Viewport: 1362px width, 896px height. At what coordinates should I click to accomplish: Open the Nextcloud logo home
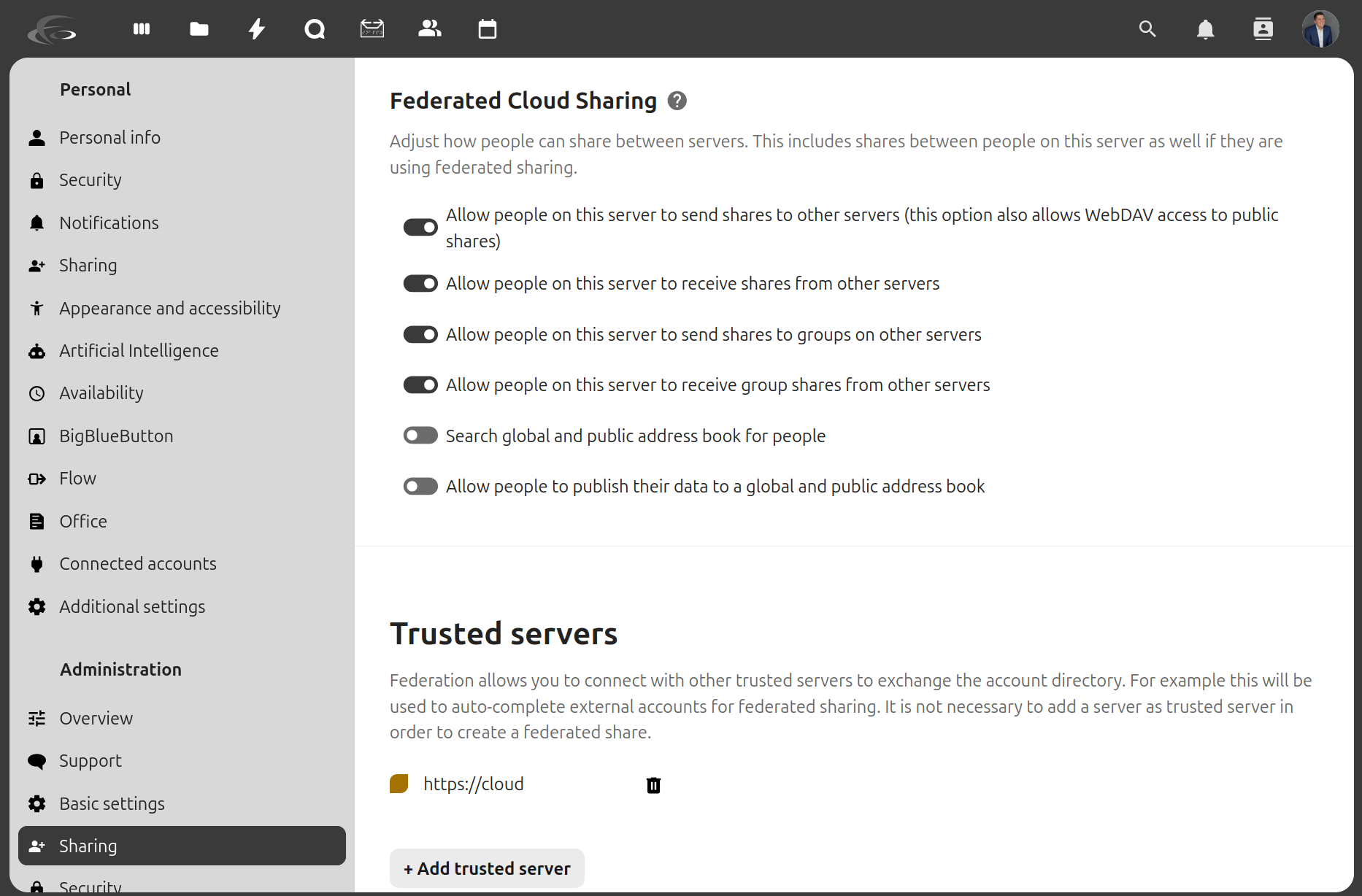click(52, 29)
